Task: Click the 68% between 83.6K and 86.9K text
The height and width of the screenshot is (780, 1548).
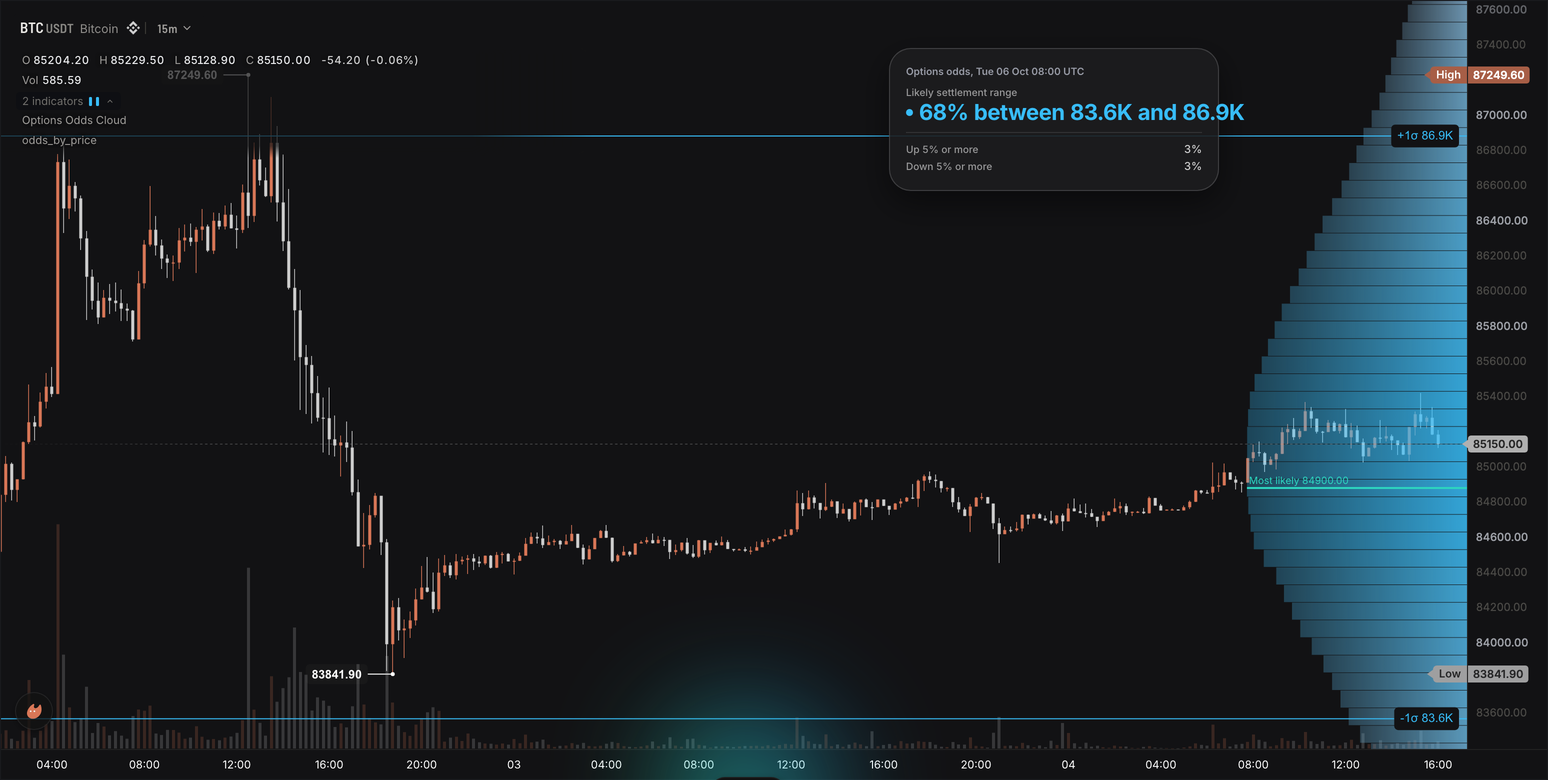Action: [x=1081, y=113]
